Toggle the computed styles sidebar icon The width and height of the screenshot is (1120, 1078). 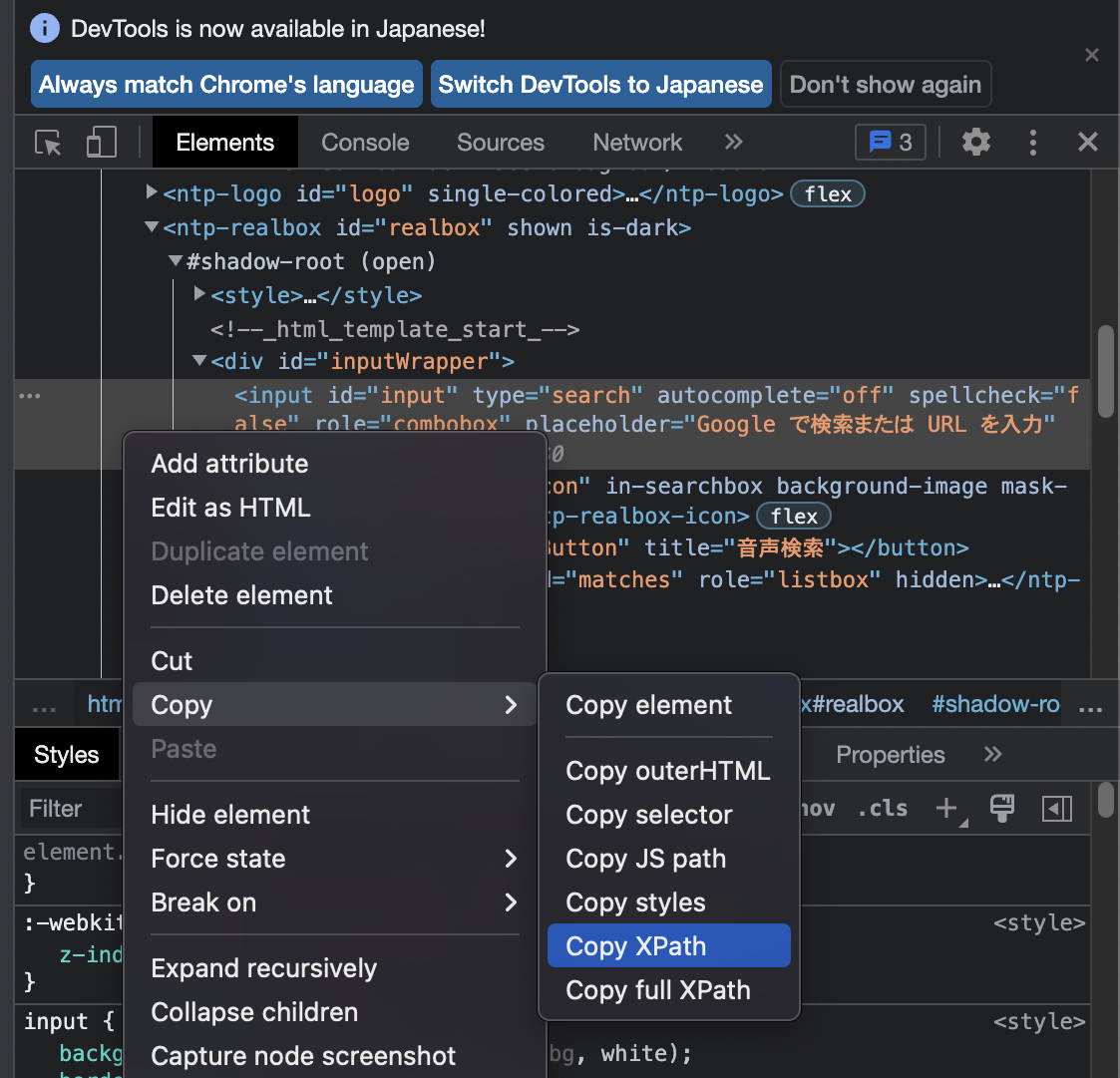click(1057, 808)
